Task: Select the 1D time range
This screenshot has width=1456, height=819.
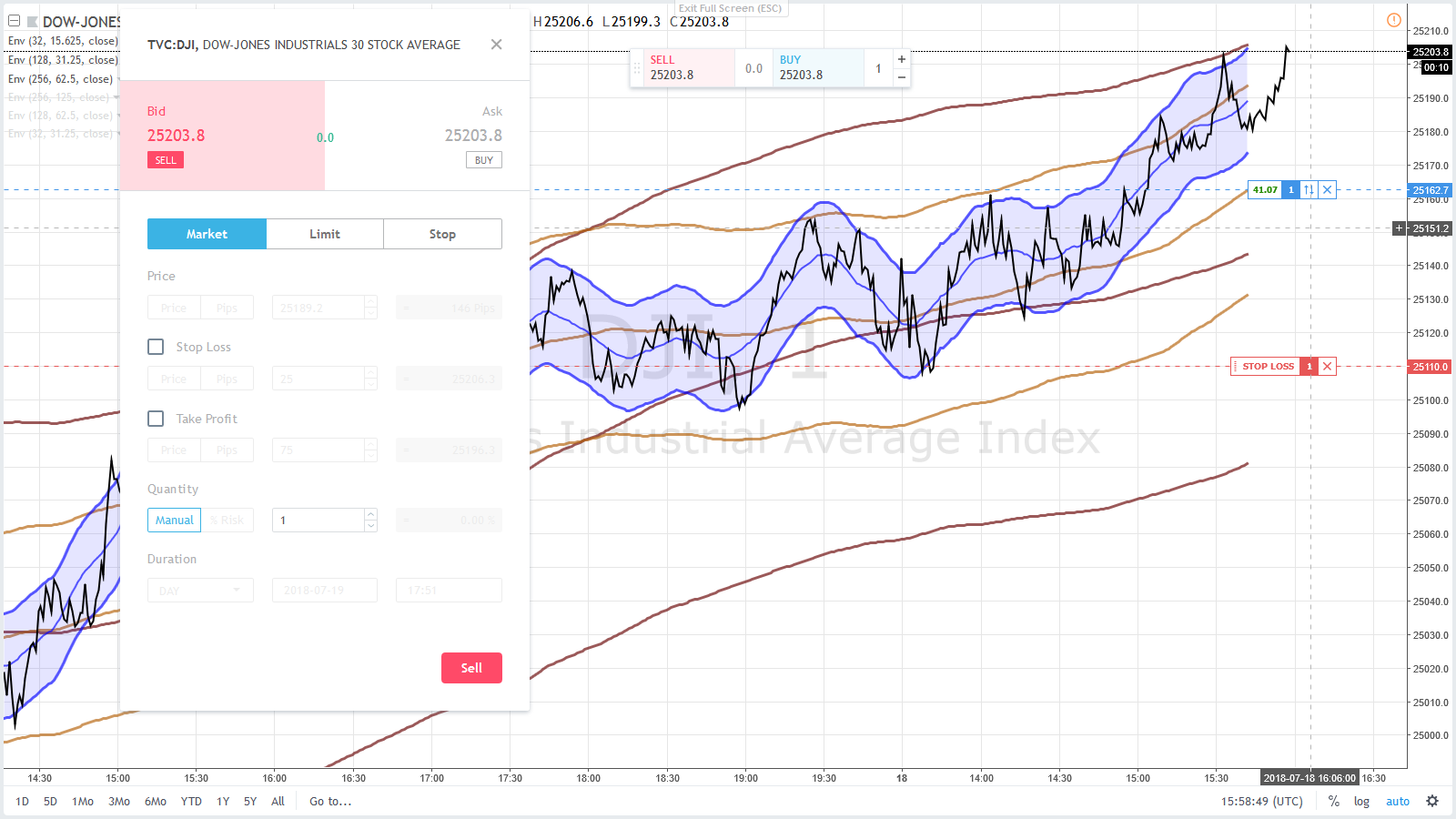Action: pyautogui.click(x=23, y=802)
